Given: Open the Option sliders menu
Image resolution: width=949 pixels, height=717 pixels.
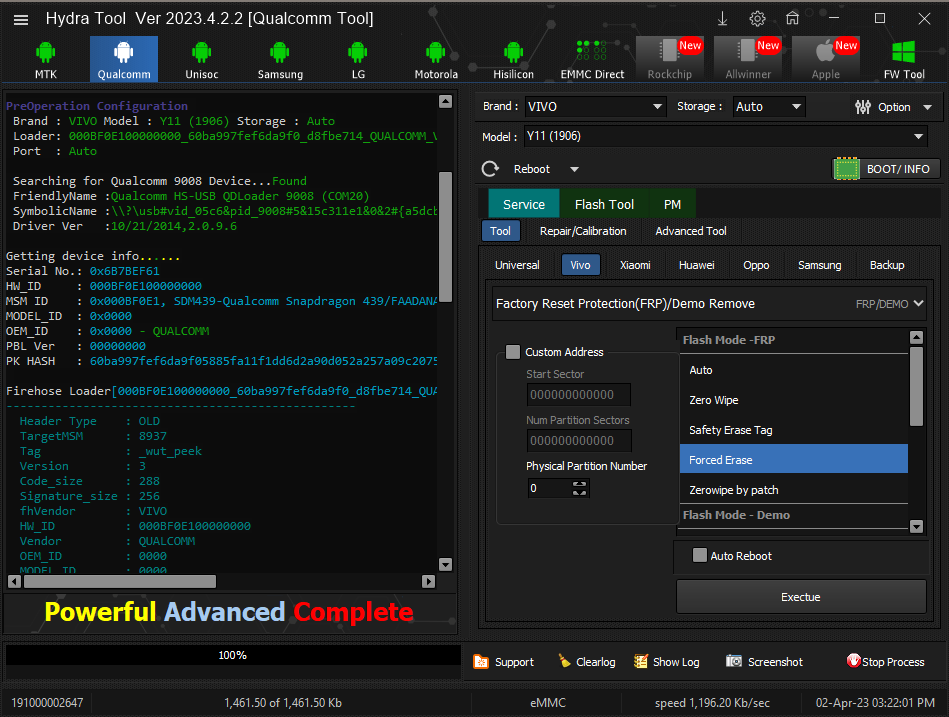Looking at the screenshot, I should pos(893,107).
